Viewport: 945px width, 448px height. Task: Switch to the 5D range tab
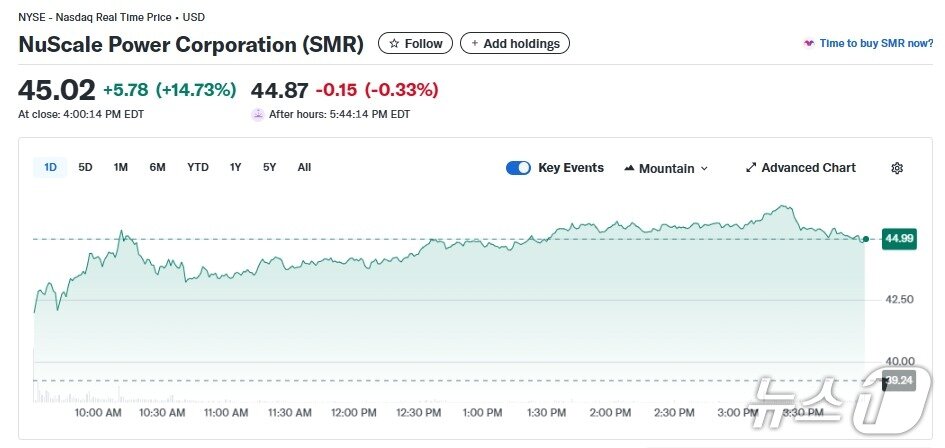click(x=86, y=167)
